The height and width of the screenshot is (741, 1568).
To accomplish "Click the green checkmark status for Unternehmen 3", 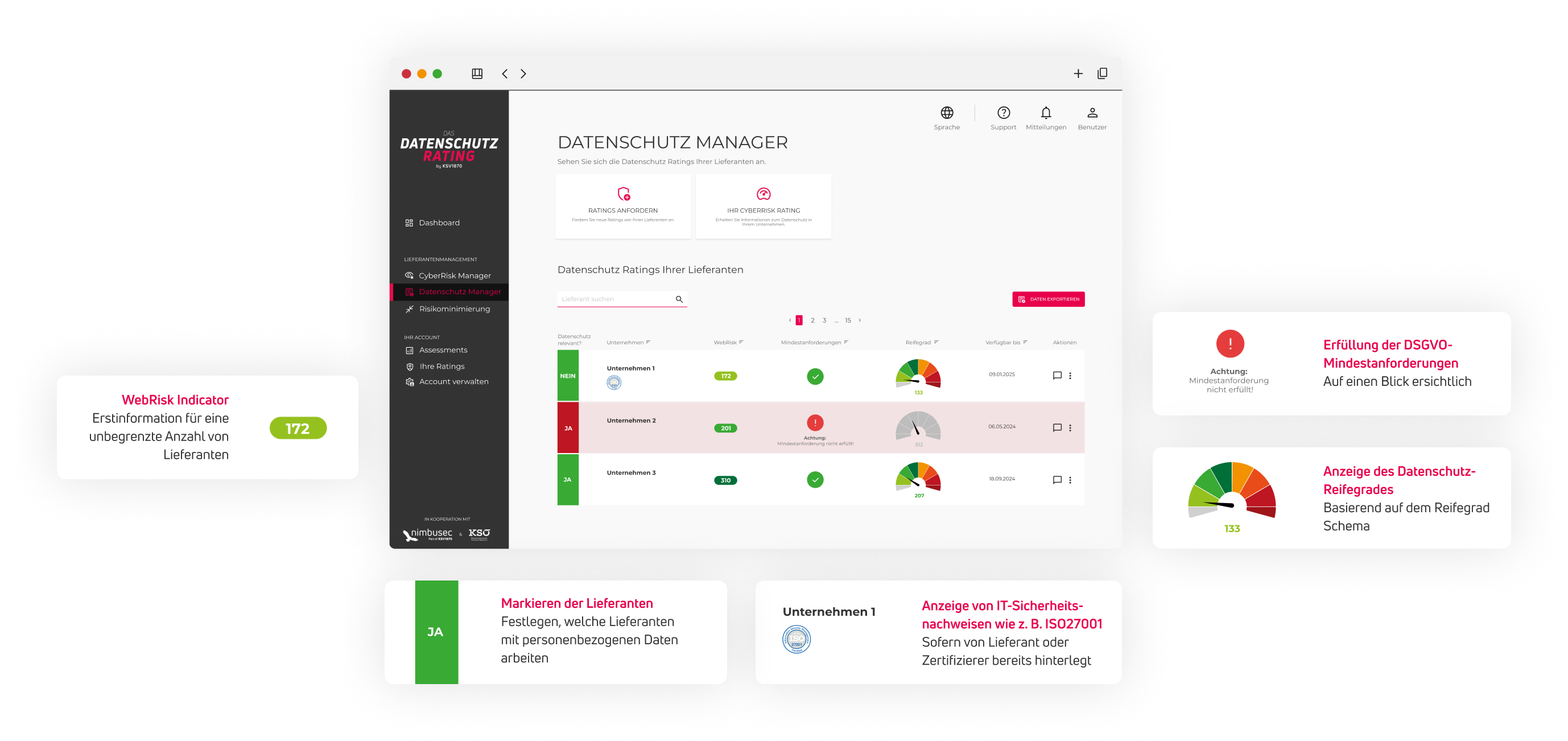I will click(815, 479).
